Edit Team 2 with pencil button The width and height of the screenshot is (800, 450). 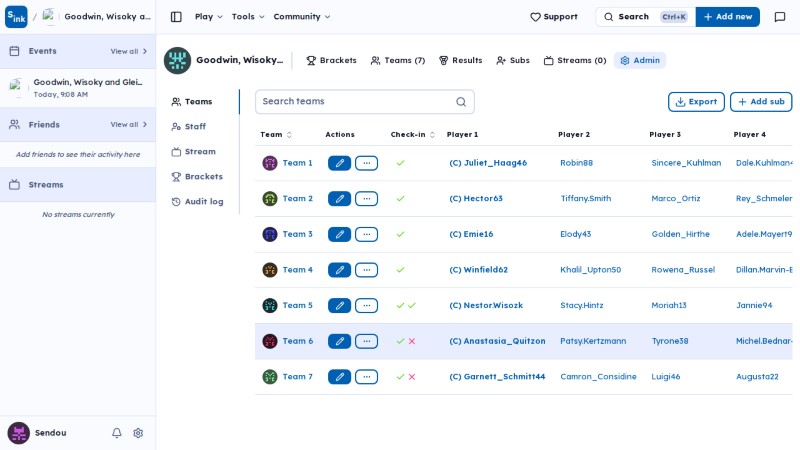[339, 198]
